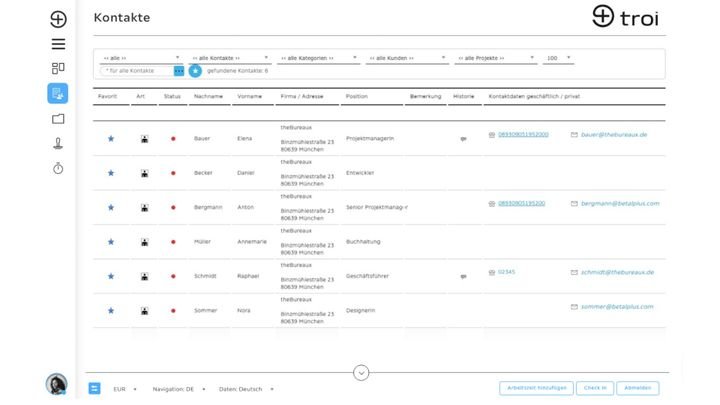Click the Arbeitszeit hinzufügen button
Screen dimensions: 720x405
click(x=536, y=388)
